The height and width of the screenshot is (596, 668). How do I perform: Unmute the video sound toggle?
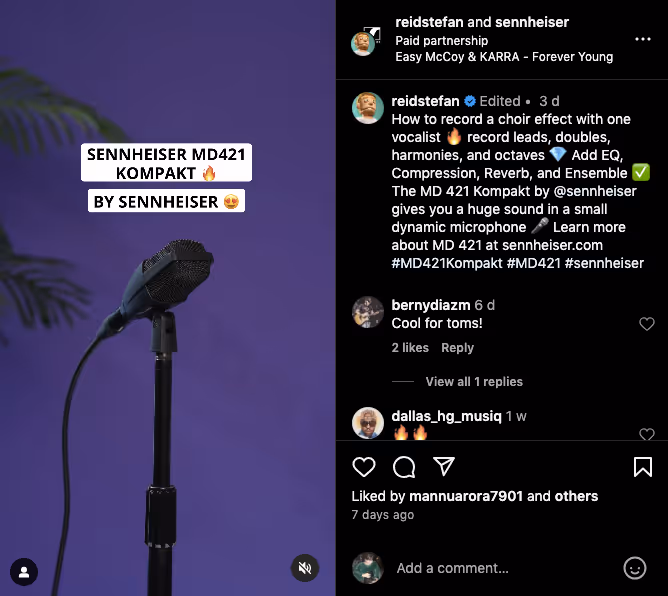(305, 568)
